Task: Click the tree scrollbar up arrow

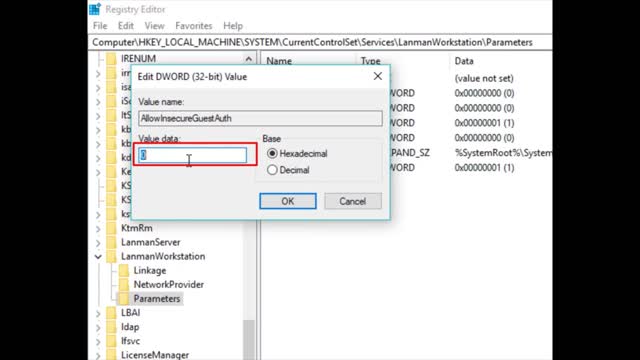Action: [x=249, y=59]
